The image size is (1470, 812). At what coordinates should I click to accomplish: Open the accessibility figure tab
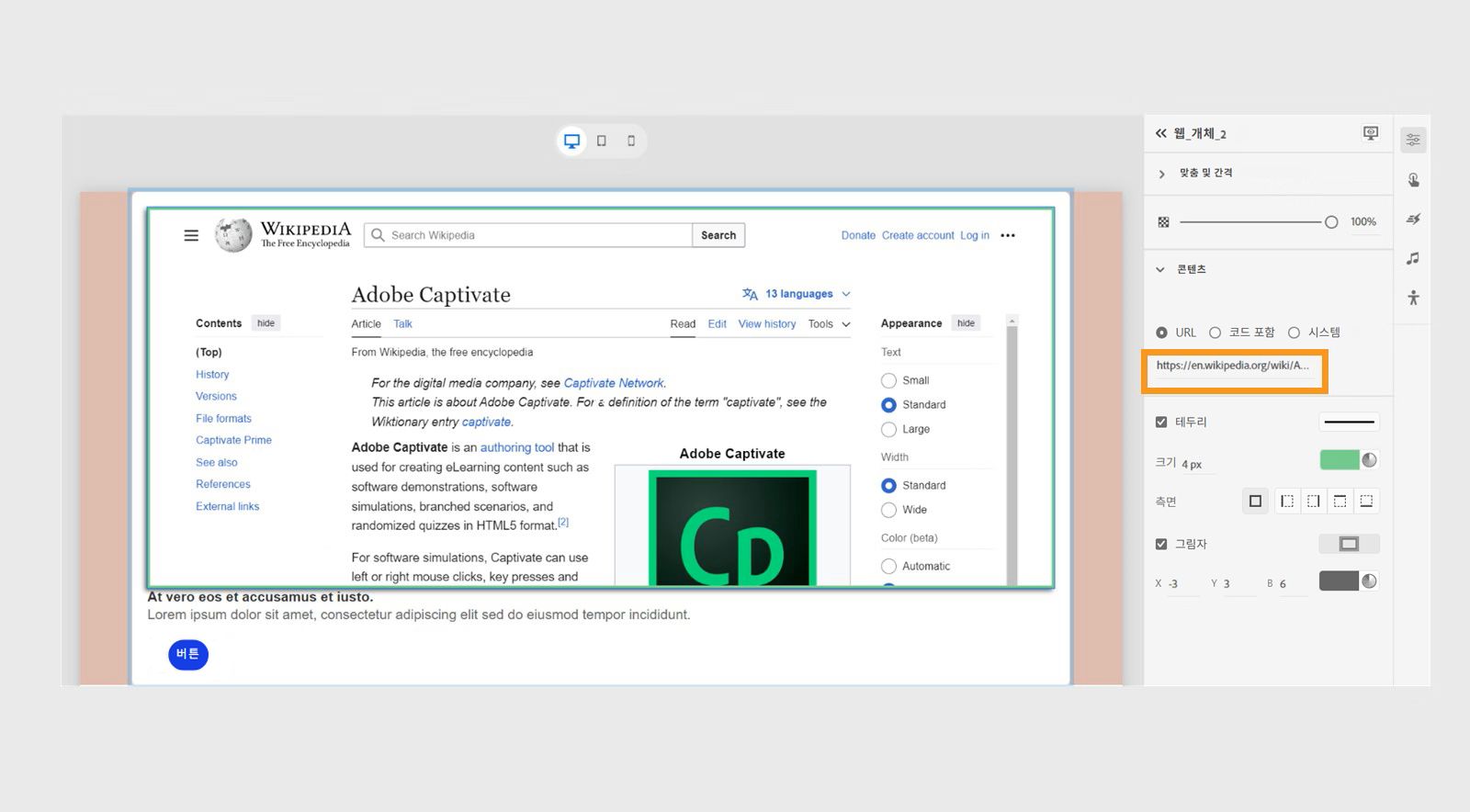tap(1413, 298)
